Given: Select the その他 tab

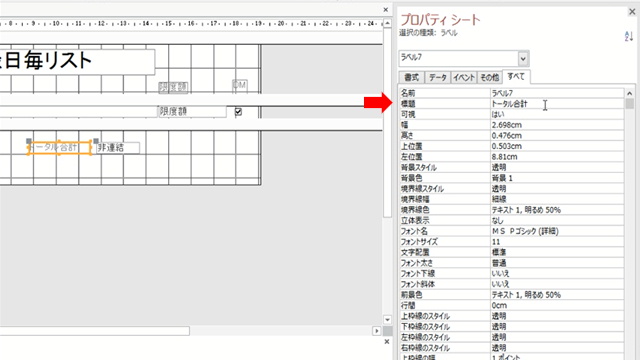Looking at the screenshot, I should pos(489,77).
